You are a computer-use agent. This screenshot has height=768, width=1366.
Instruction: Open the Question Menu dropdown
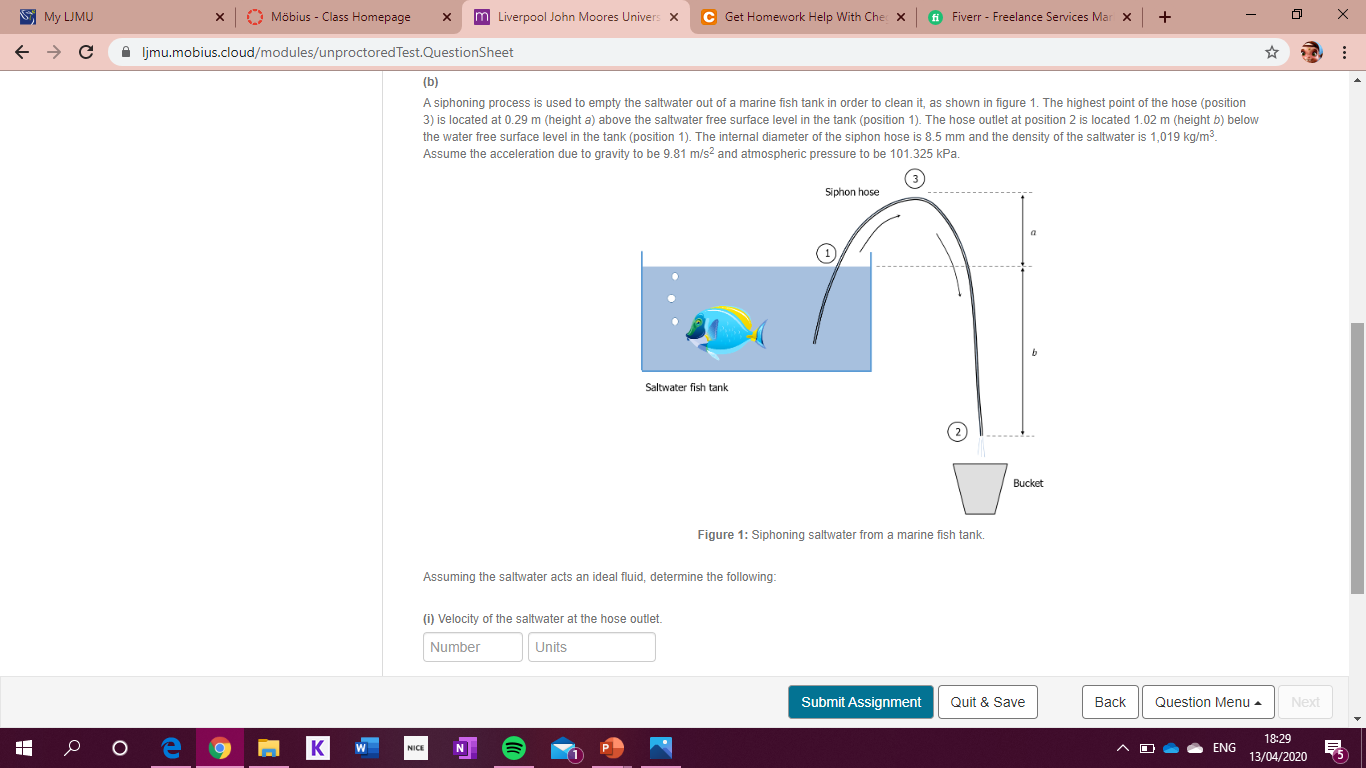point(1208,701)
